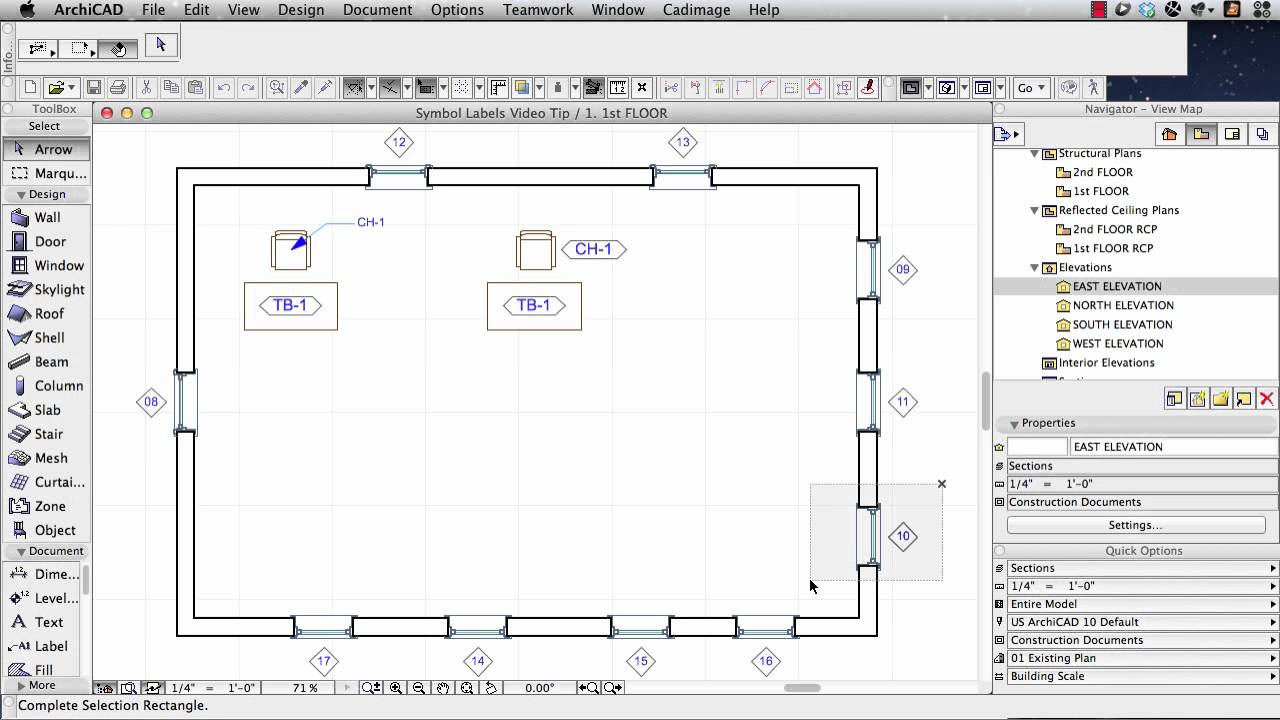Toggle Publisher Sets button in Navigator
The width and height of the screenshot is (1280, 720).
click(x=1263, y=134)
